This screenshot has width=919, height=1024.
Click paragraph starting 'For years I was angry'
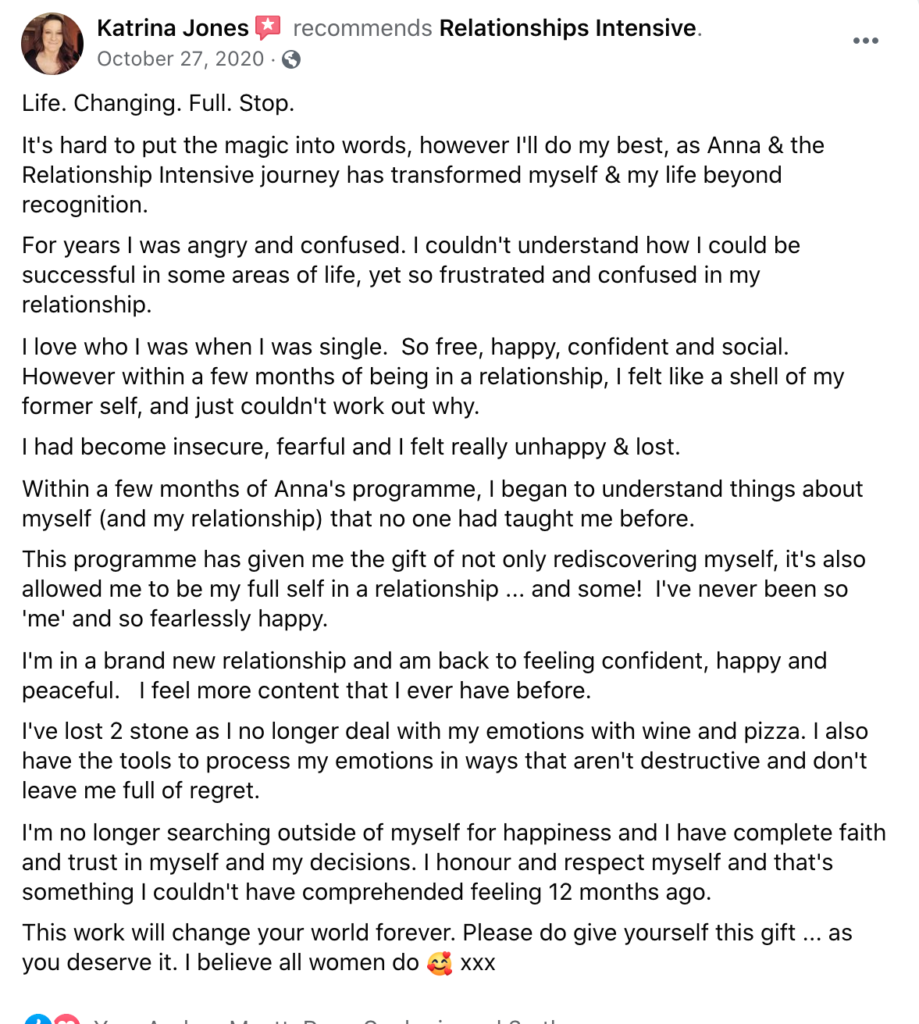tap(411, 275)
